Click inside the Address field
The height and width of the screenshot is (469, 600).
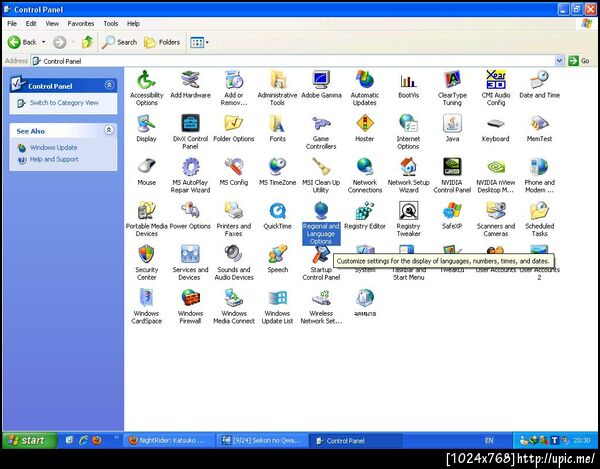coord(293,61)
